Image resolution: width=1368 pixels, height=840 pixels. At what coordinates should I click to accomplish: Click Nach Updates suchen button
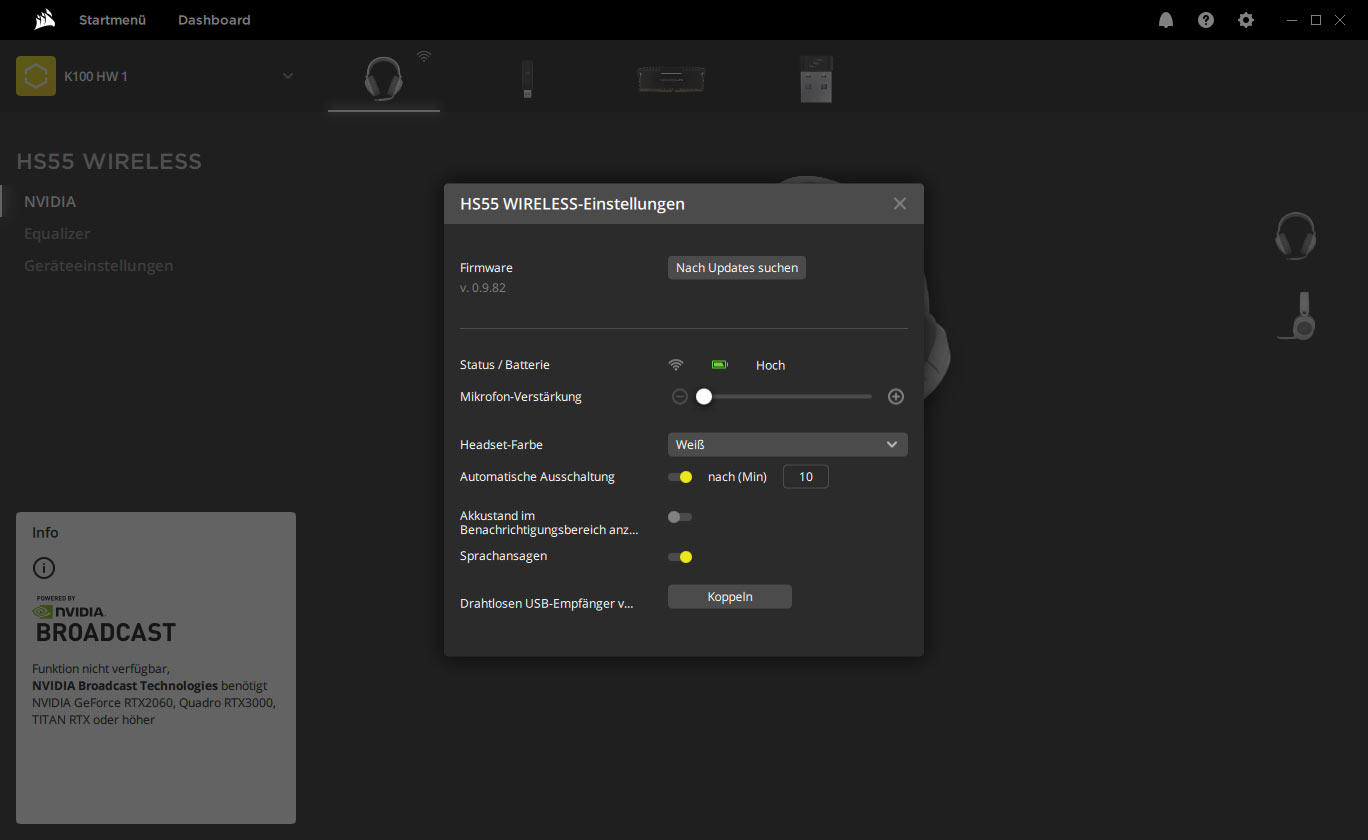tap(737, 268)
